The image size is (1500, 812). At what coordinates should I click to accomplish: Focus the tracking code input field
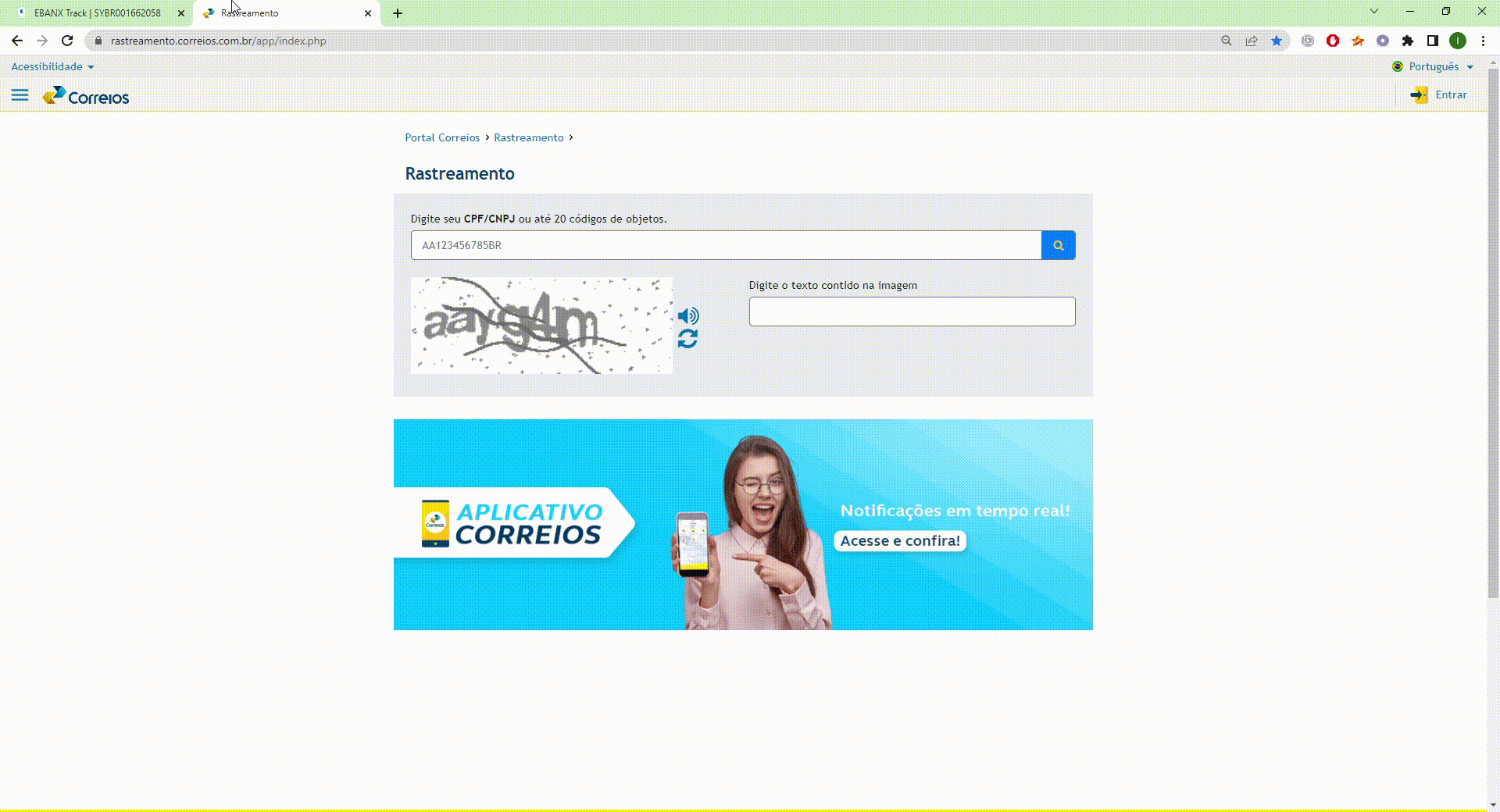[726, 245]
